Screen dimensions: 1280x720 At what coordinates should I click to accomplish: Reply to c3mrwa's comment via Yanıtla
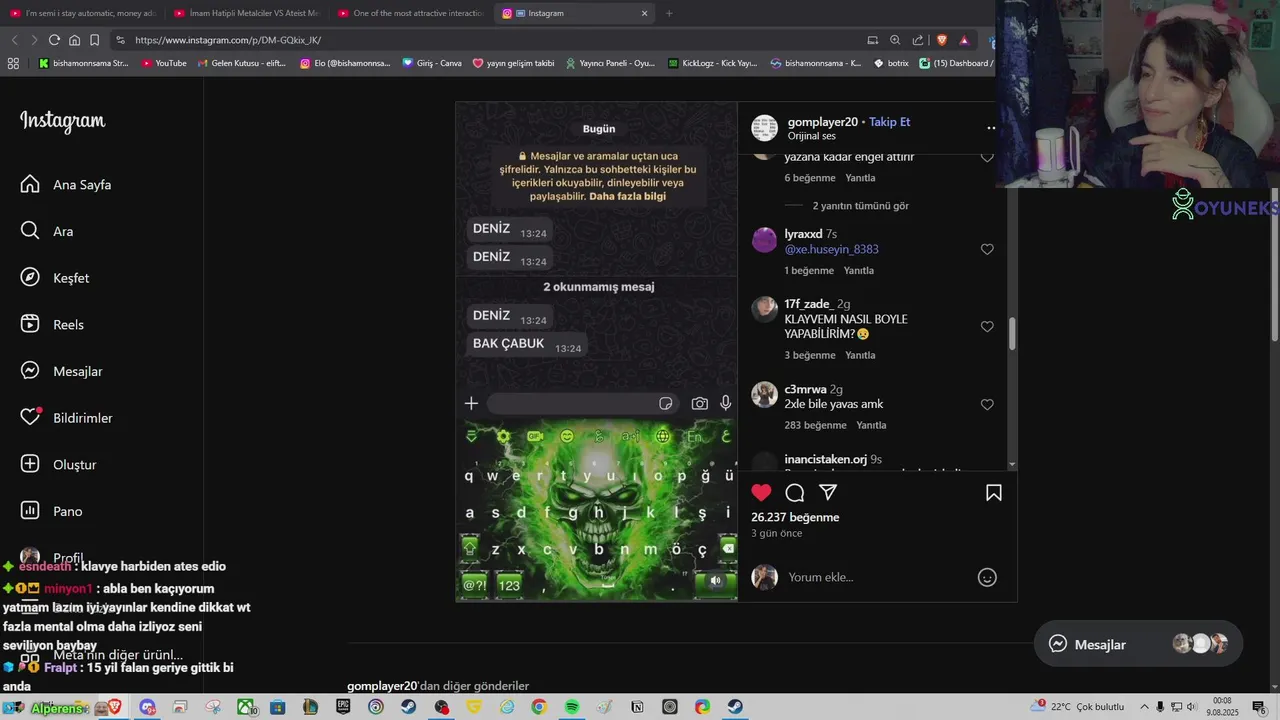pyautogui.click(x=871, y=425)
